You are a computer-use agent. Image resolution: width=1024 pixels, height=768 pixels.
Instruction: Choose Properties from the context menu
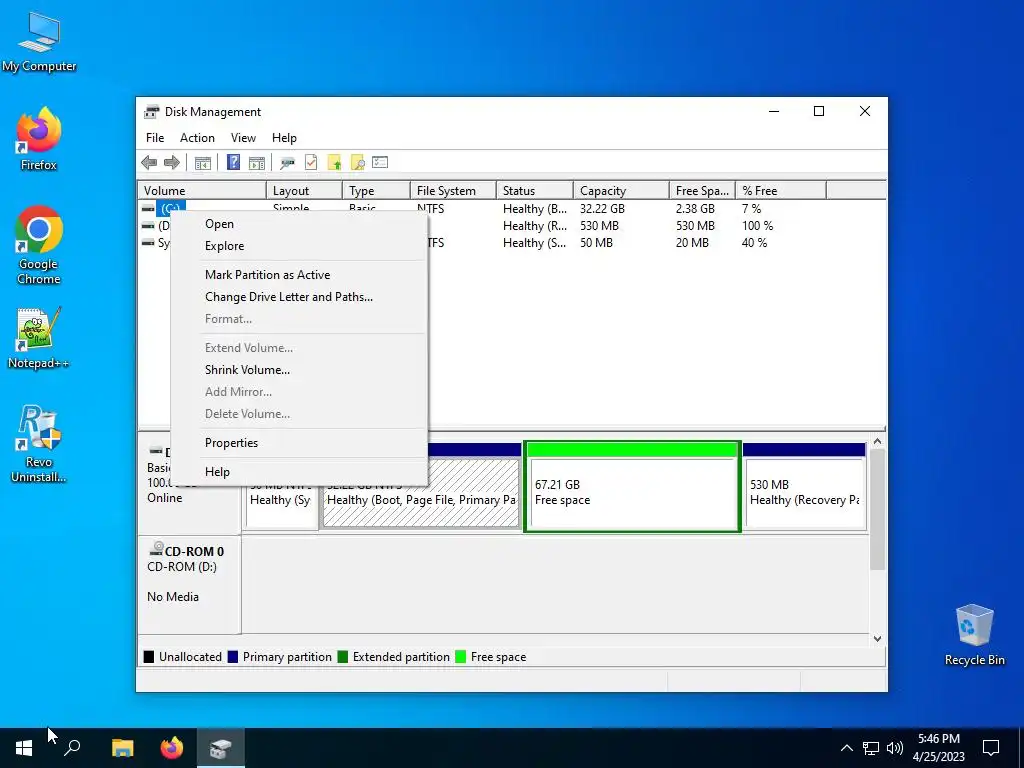tap(299, 443)
